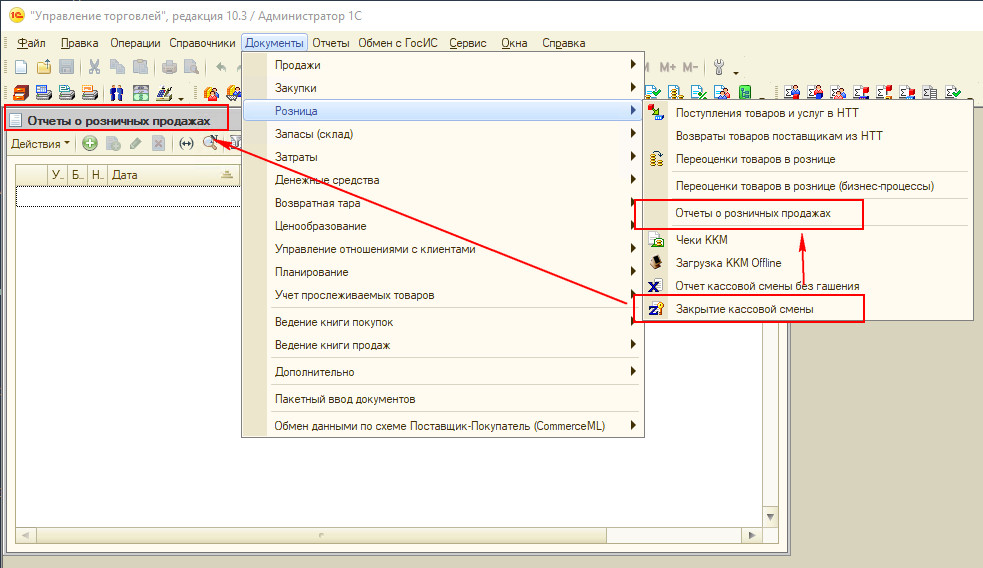This screenshot has width=983, height=568.
Task: Expand Затраты submenu arrow
Action: (633, 156)
